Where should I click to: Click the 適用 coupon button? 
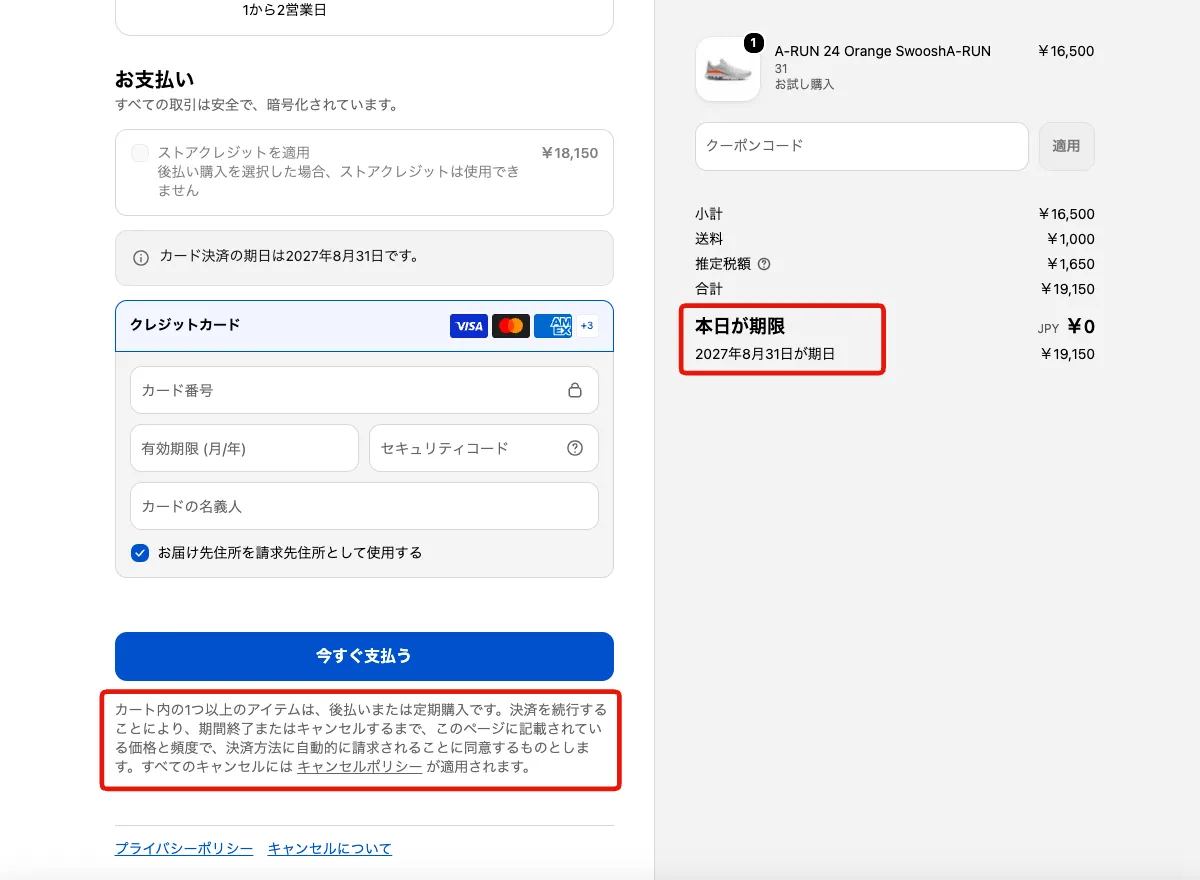click(x=1066, y=146)
